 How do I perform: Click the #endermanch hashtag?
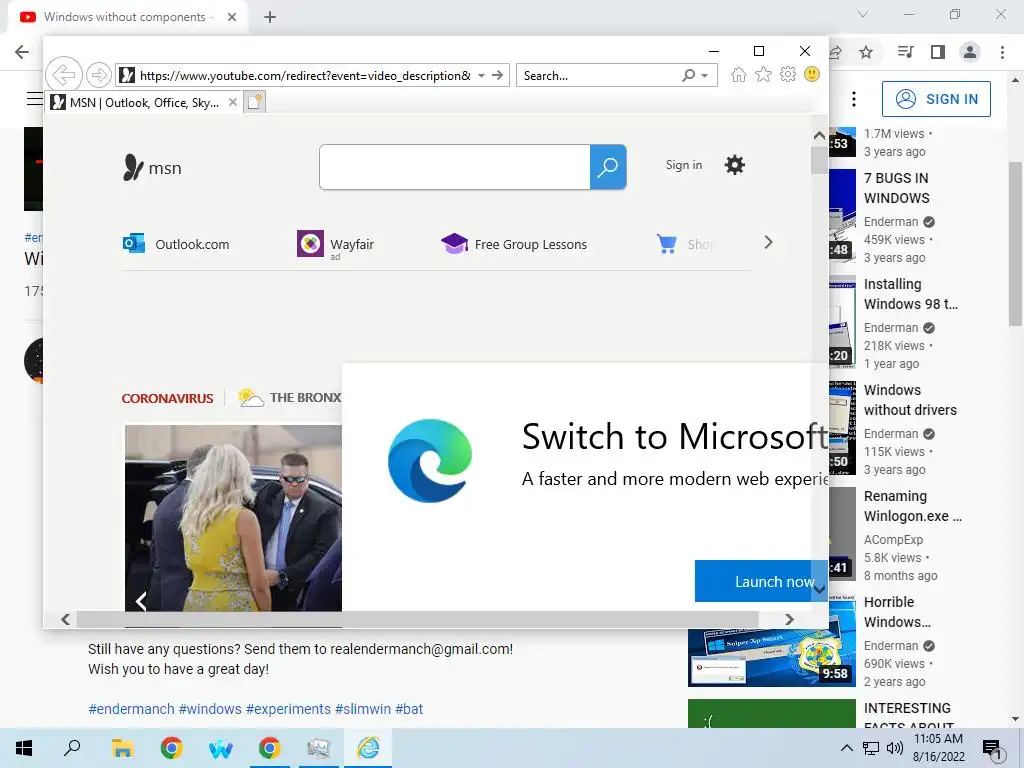pos(131,709)
